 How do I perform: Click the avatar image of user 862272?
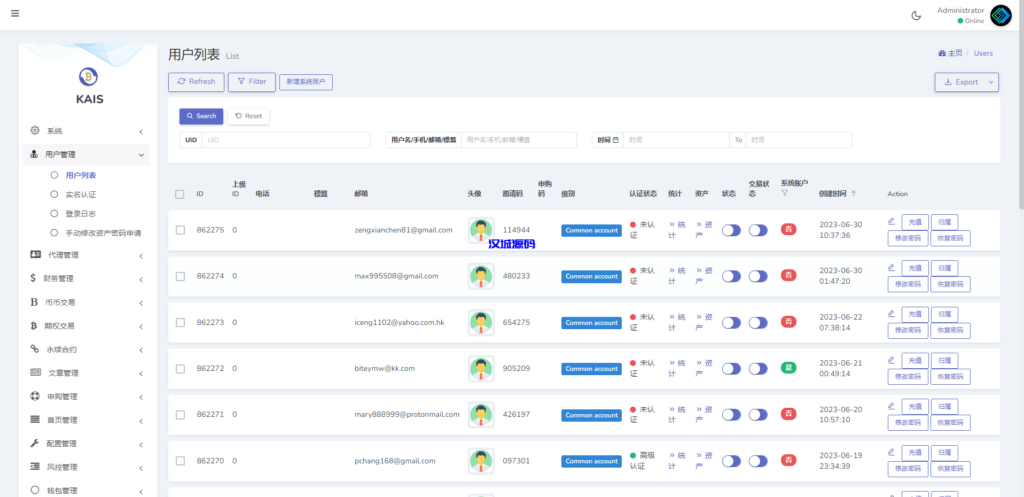481,368
